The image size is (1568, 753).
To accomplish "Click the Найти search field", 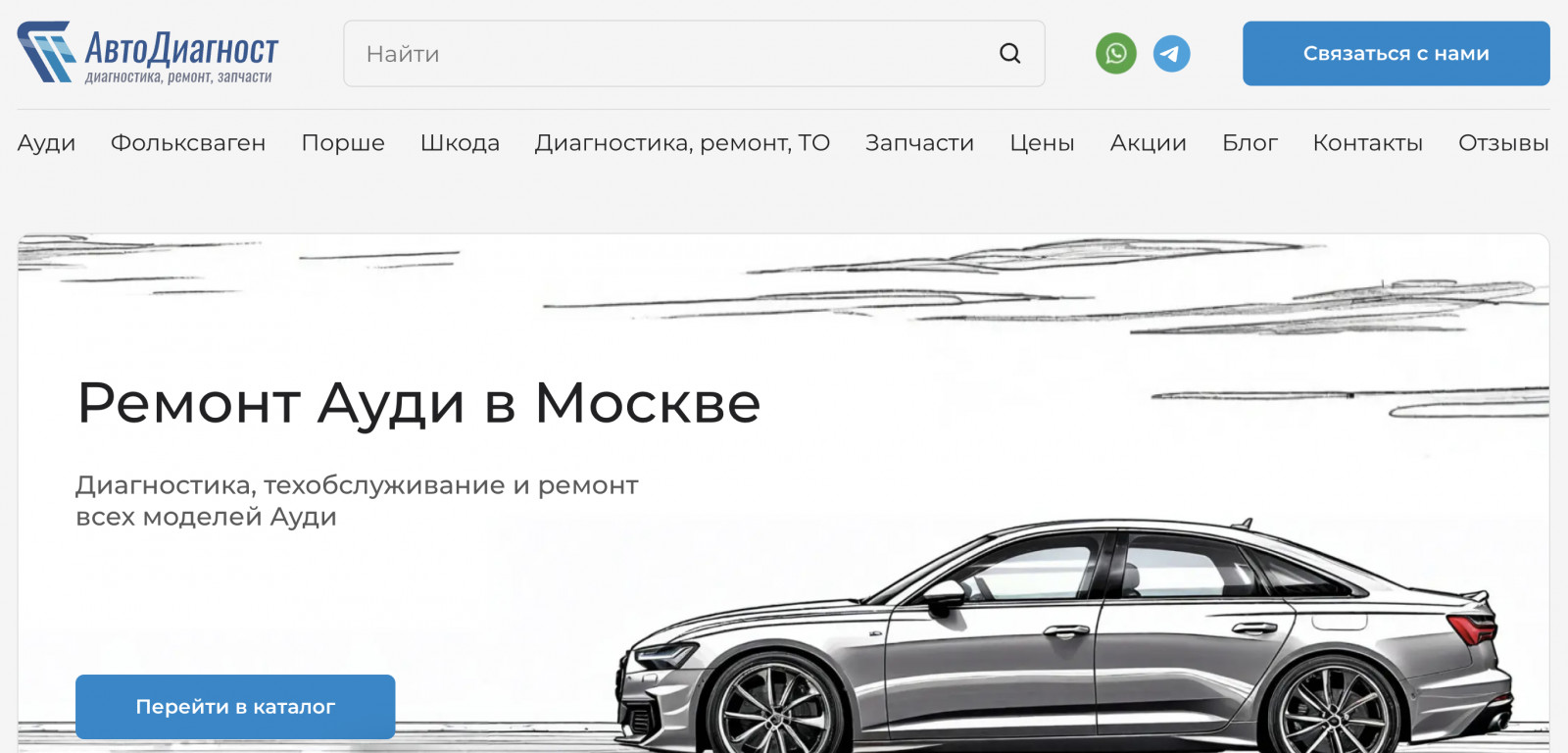I will pyautogui.click(x=694, y=54).
